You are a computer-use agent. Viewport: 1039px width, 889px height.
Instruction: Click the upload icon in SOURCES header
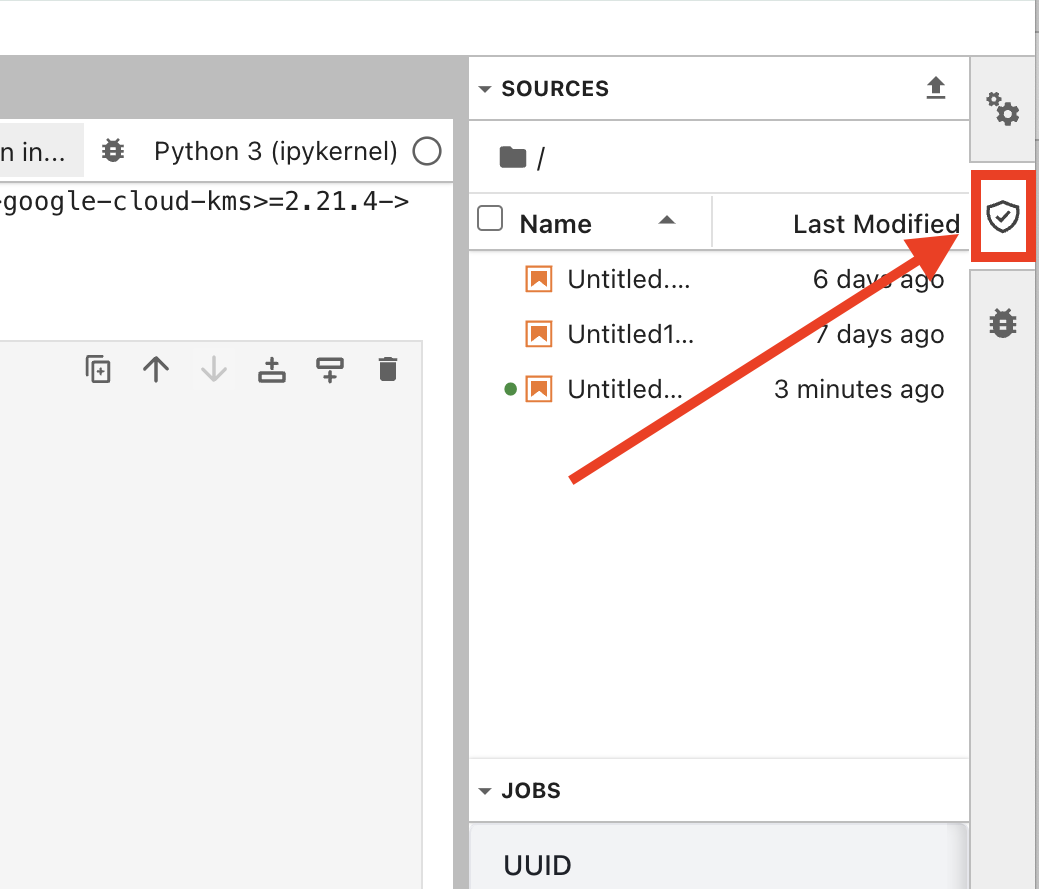[935, 88]
